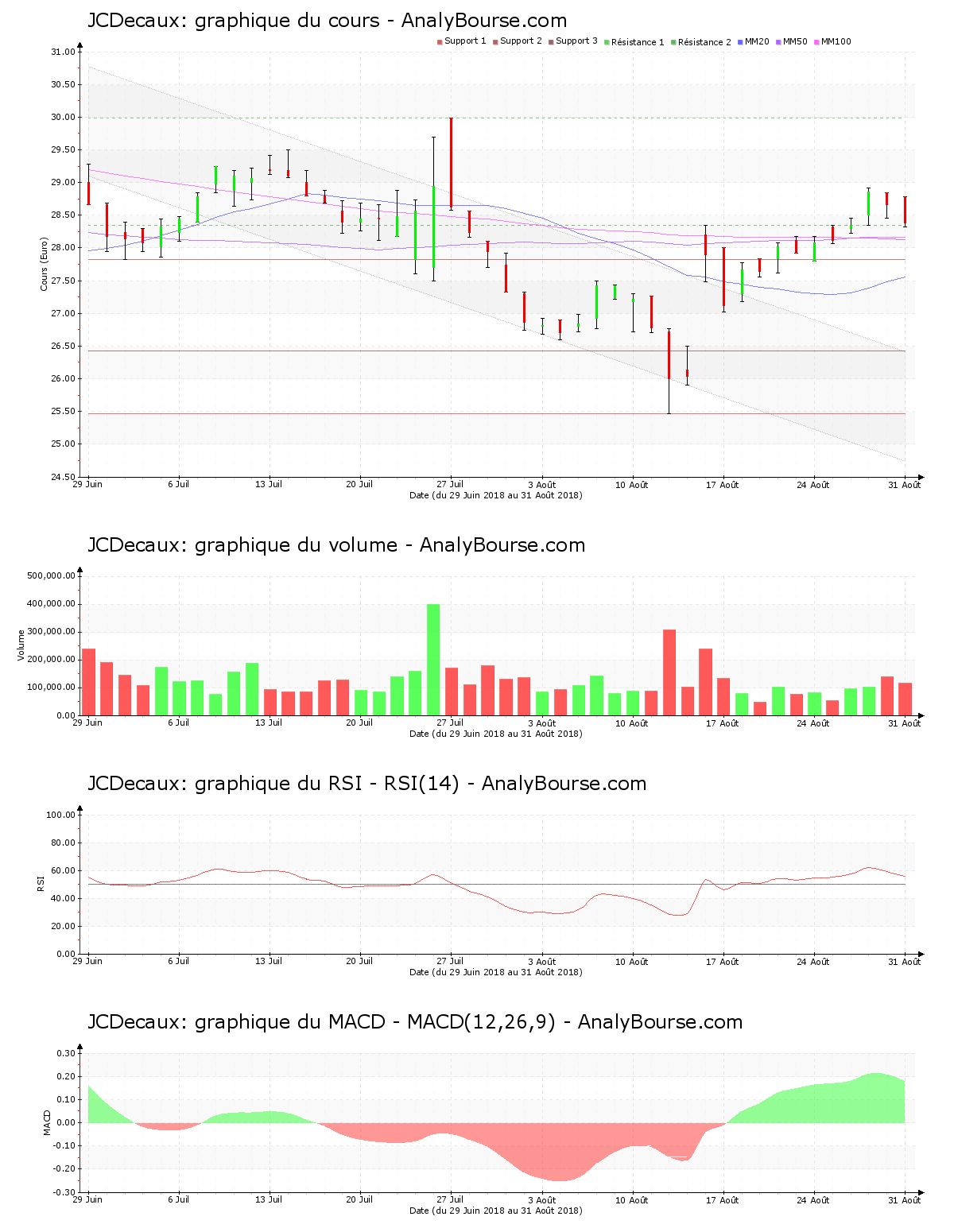
Task: Click the MACD(12,26,9) chart title
Action: point(415,1022)
